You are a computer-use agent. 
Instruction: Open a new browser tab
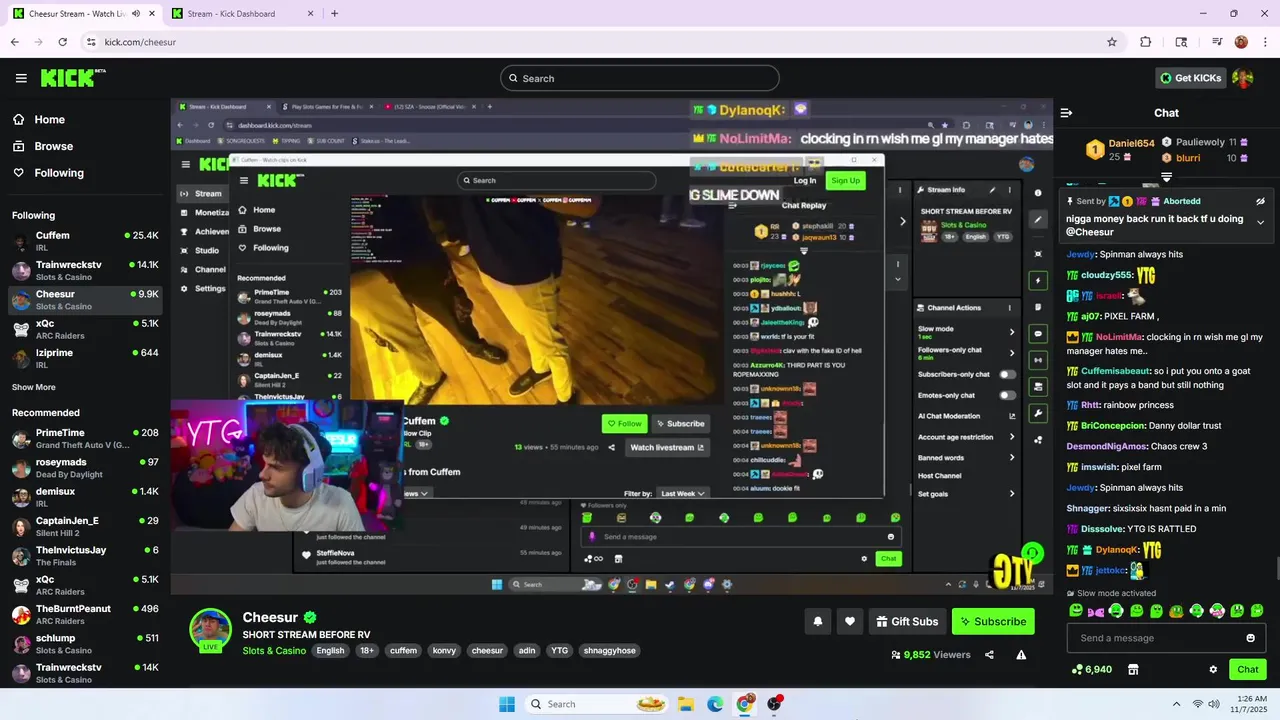coord(334,14)
